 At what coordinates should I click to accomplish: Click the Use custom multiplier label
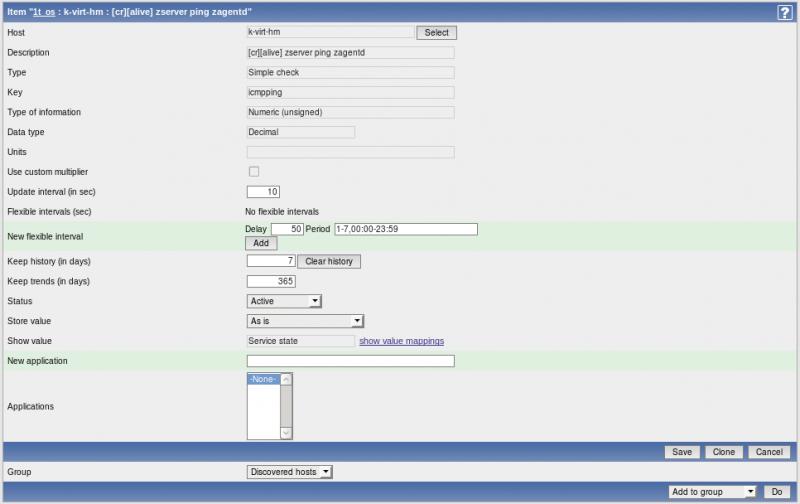click(x=47, y=172)
